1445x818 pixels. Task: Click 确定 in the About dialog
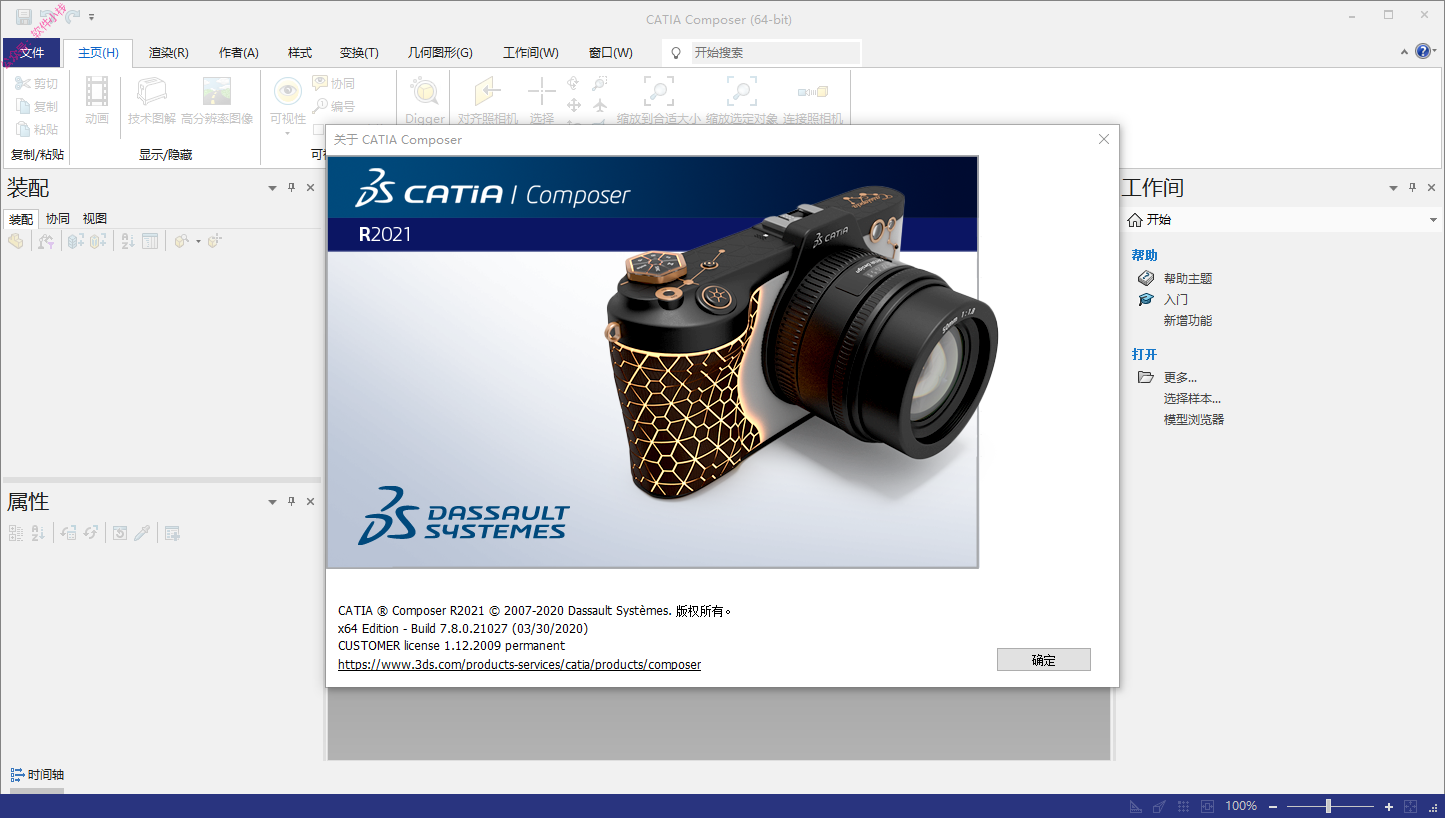tap(1044, 660)
